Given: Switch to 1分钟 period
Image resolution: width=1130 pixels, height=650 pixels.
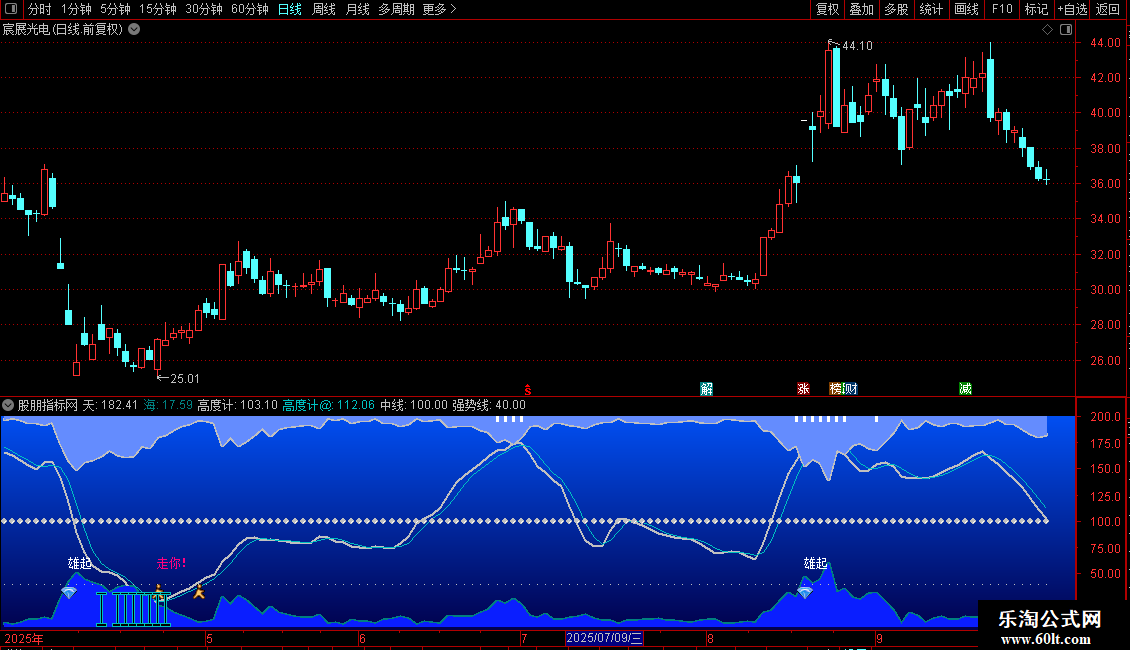Looking at the screenshot, I should tap(76, 9).
